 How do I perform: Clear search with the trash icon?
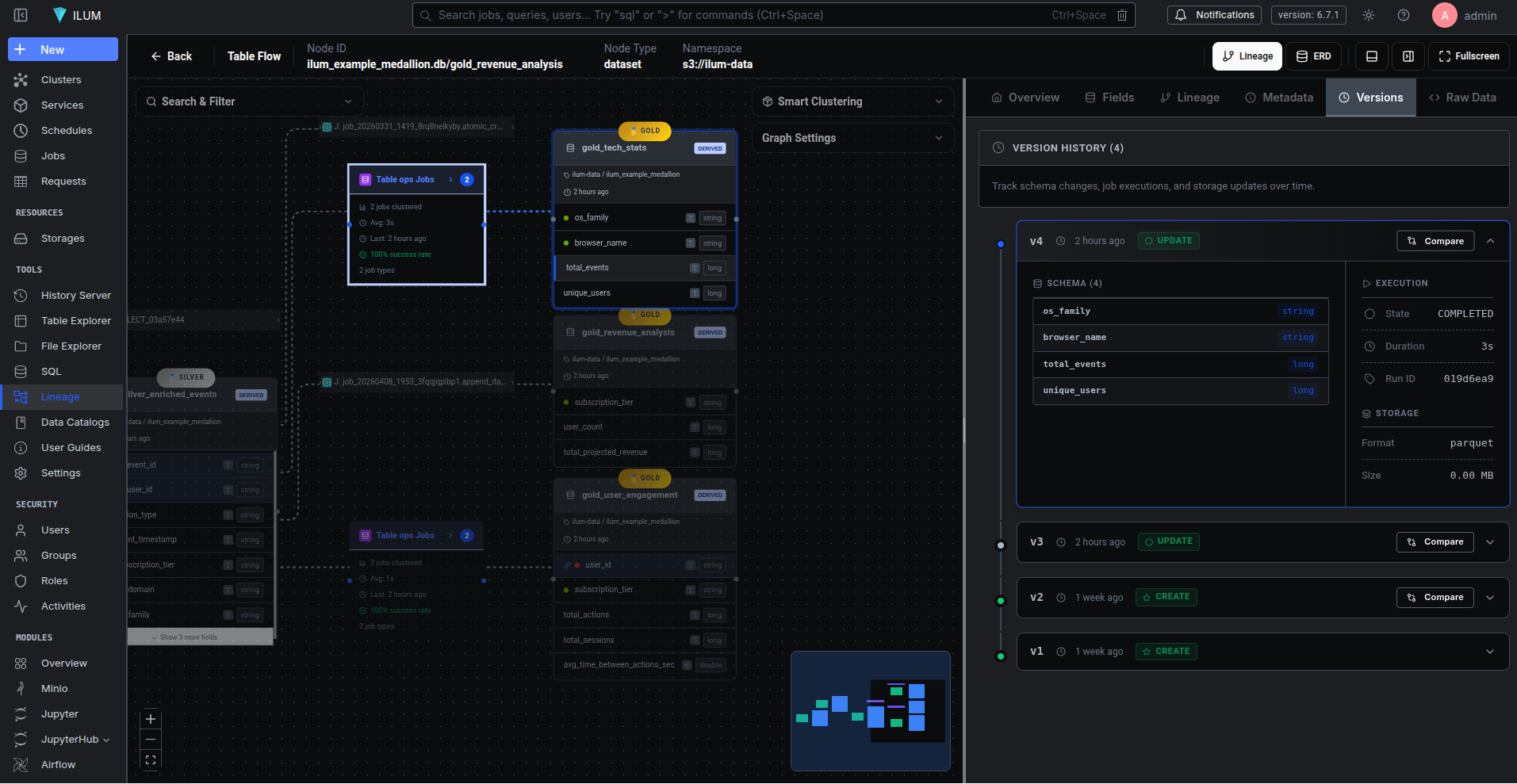(x=1122, y=15)
